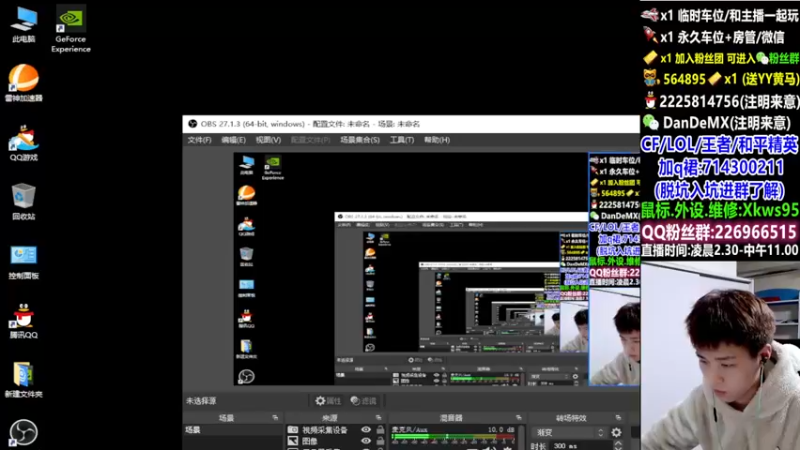This screenshot has width=800, height=450.
Task: Click the 麦克风/Aux mixer label
Action: point(410,430)
